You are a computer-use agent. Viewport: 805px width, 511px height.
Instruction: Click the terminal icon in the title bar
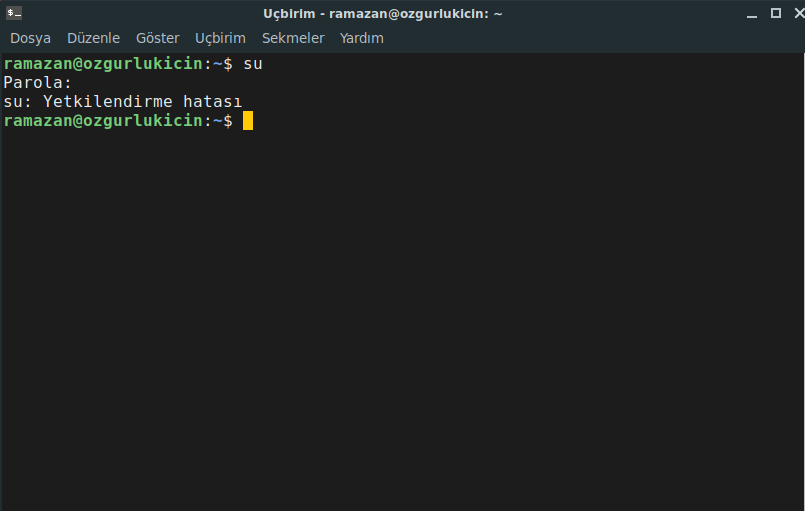tap(14, 13)
